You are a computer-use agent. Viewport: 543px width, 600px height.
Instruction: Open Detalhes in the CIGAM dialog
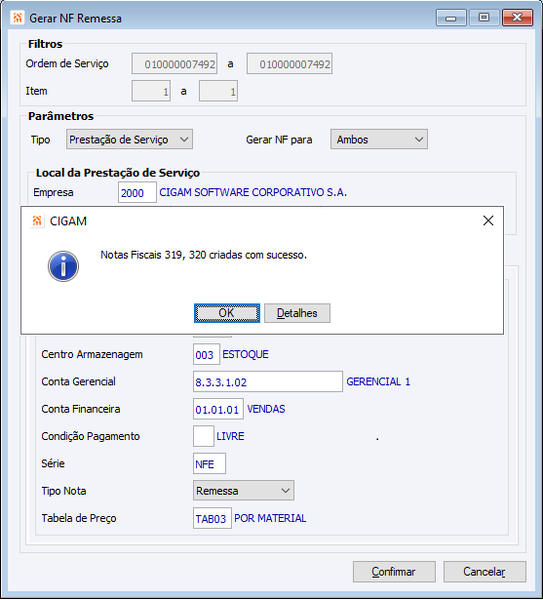point(297,313)
